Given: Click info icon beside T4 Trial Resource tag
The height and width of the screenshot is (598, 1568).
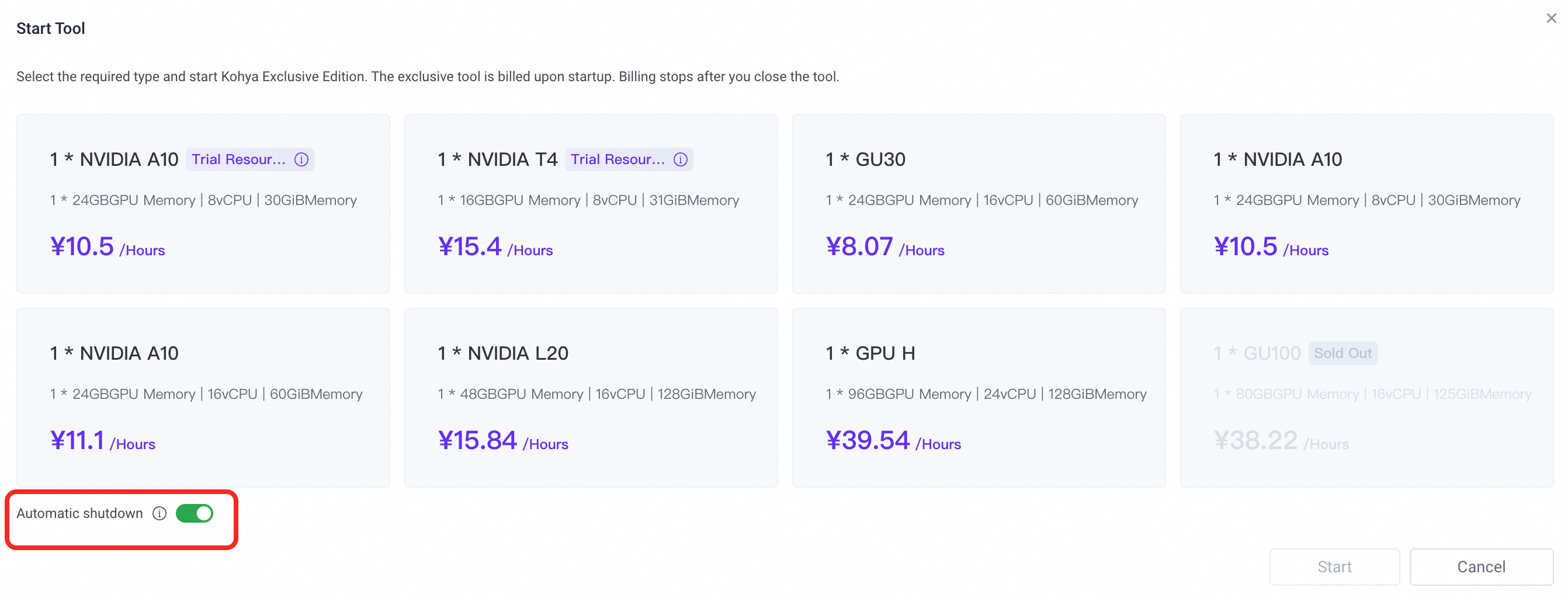Looking at the screenshot, I should pyautogui.click(x=681, y=159).
